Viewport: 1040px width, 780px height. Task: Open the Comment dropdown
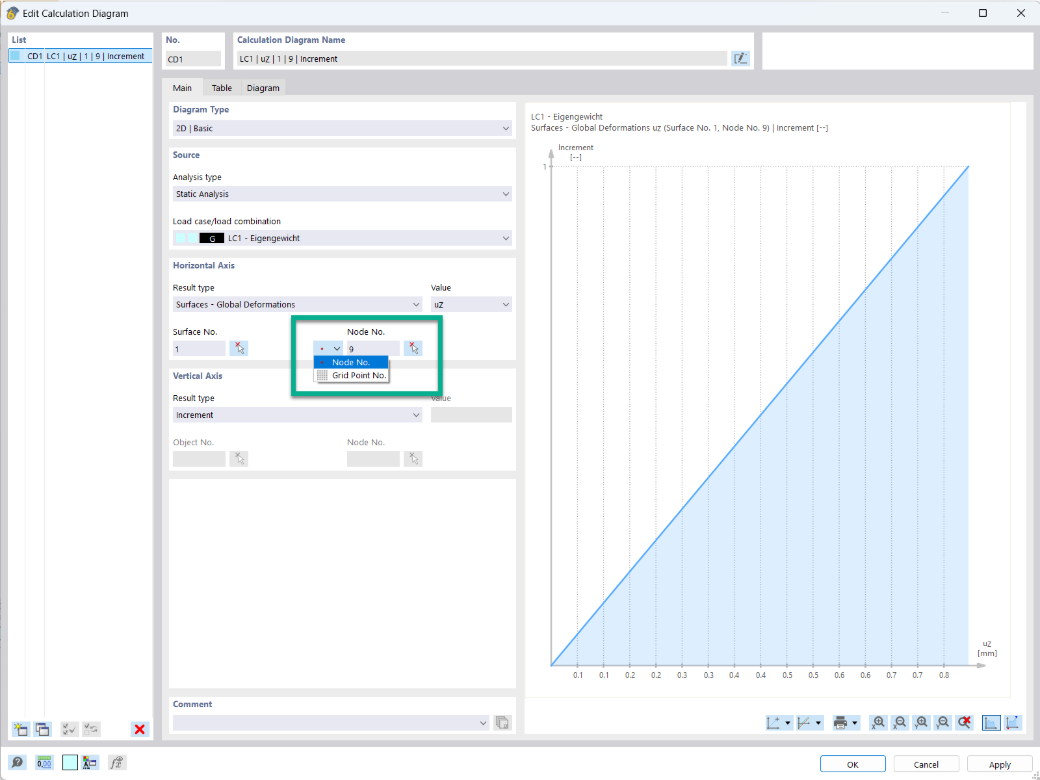[332, 723]
